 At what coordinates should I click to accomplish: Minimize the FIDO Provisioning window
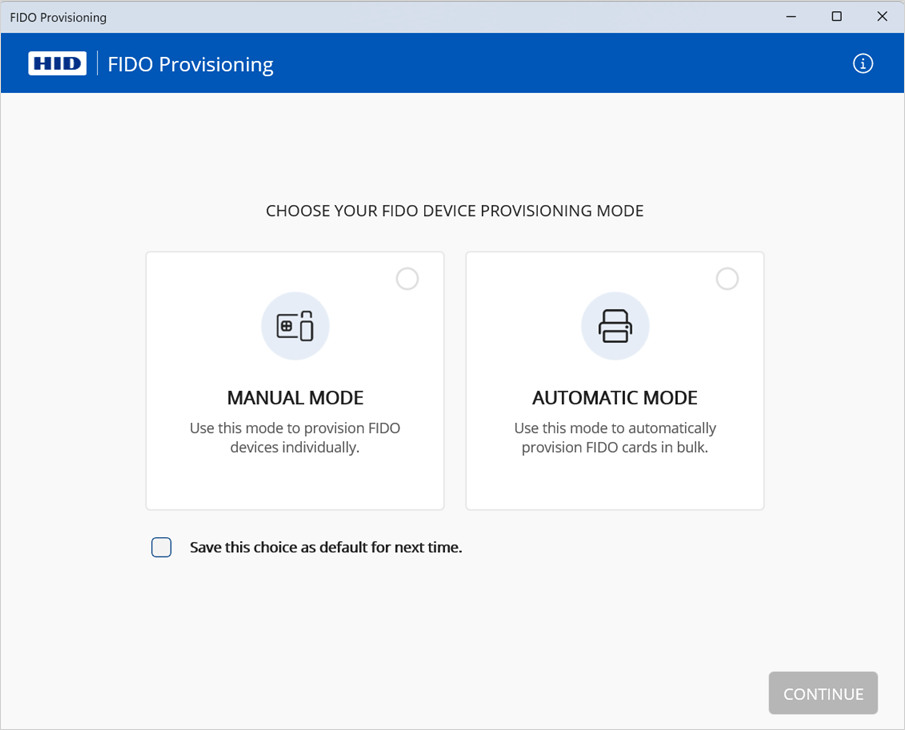[791, 17]
